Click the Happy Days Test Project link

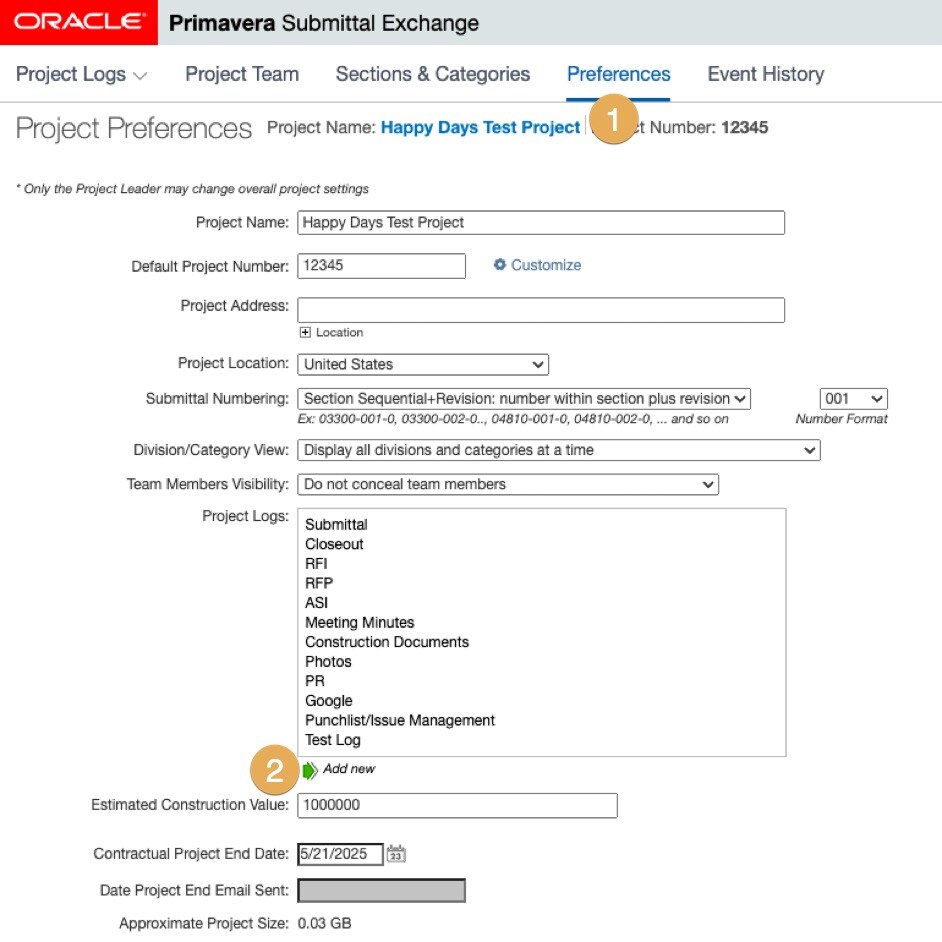point(480,128)
